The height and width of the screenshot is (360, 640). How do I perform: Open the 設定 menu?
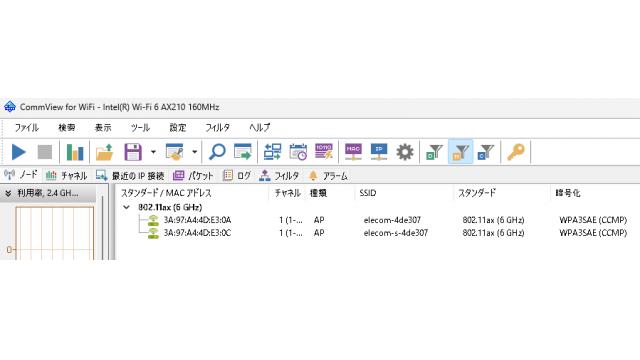click(x=178, y=128)
